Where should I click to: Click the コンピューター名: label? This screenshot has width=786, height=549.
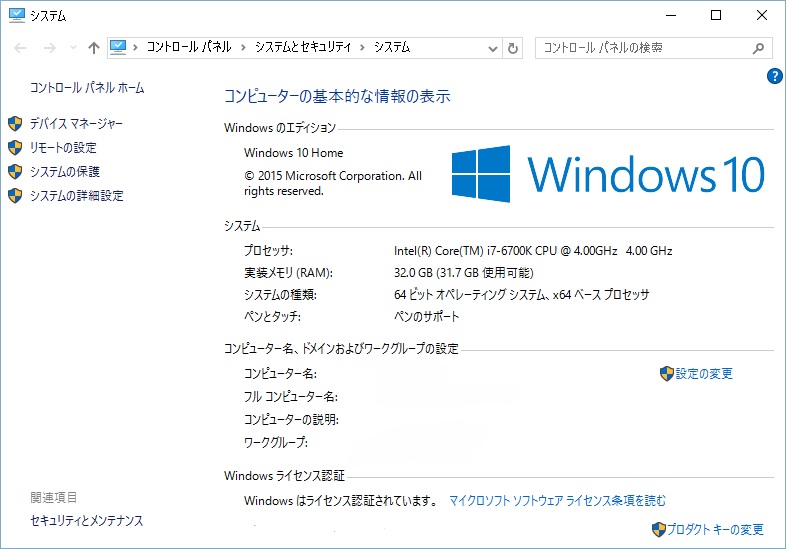280,374
